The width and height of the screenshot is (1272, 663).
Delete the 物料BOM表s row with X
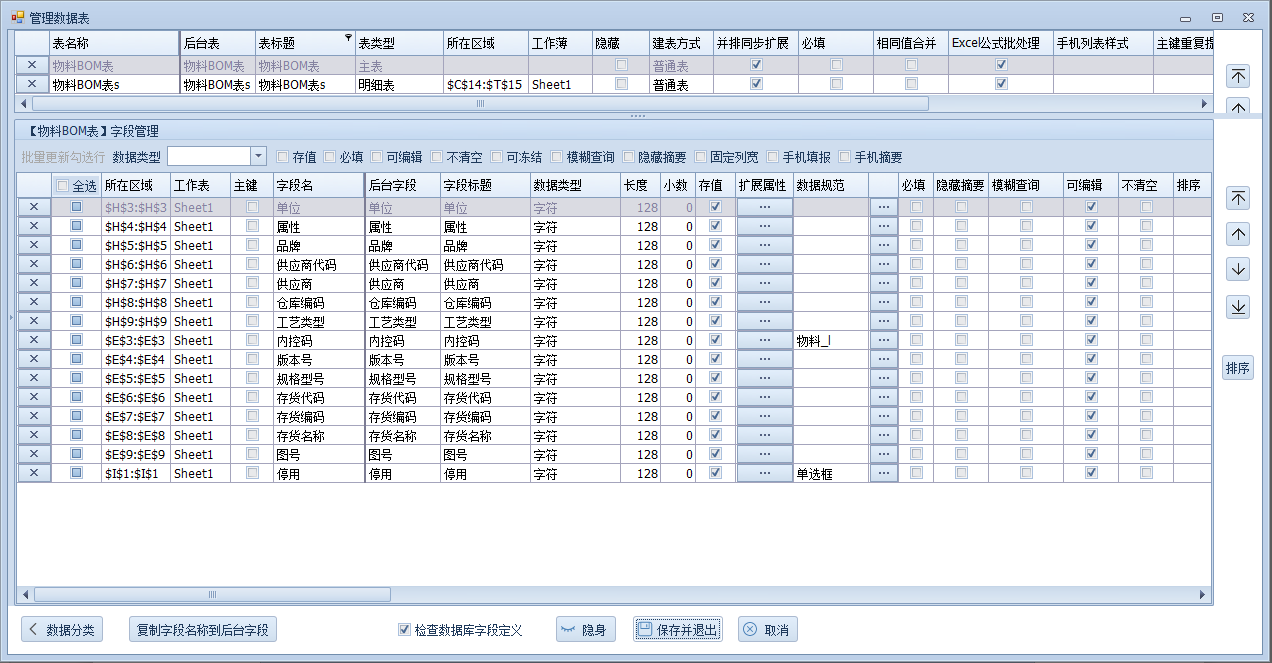pos(32,85)
